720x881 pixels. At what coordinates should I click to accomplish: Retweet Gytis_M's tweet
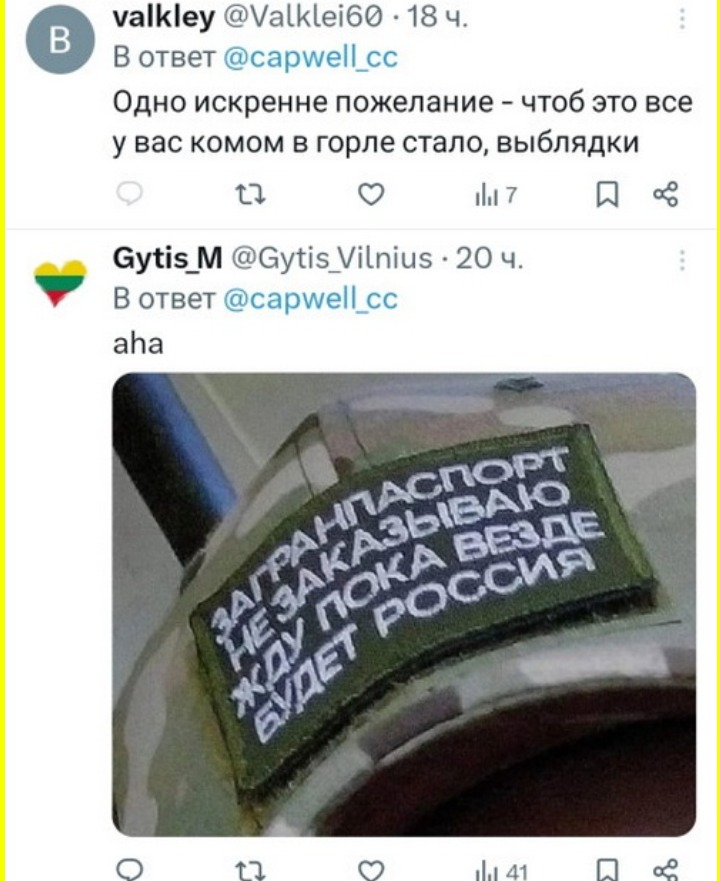click(x=250, y=871)
